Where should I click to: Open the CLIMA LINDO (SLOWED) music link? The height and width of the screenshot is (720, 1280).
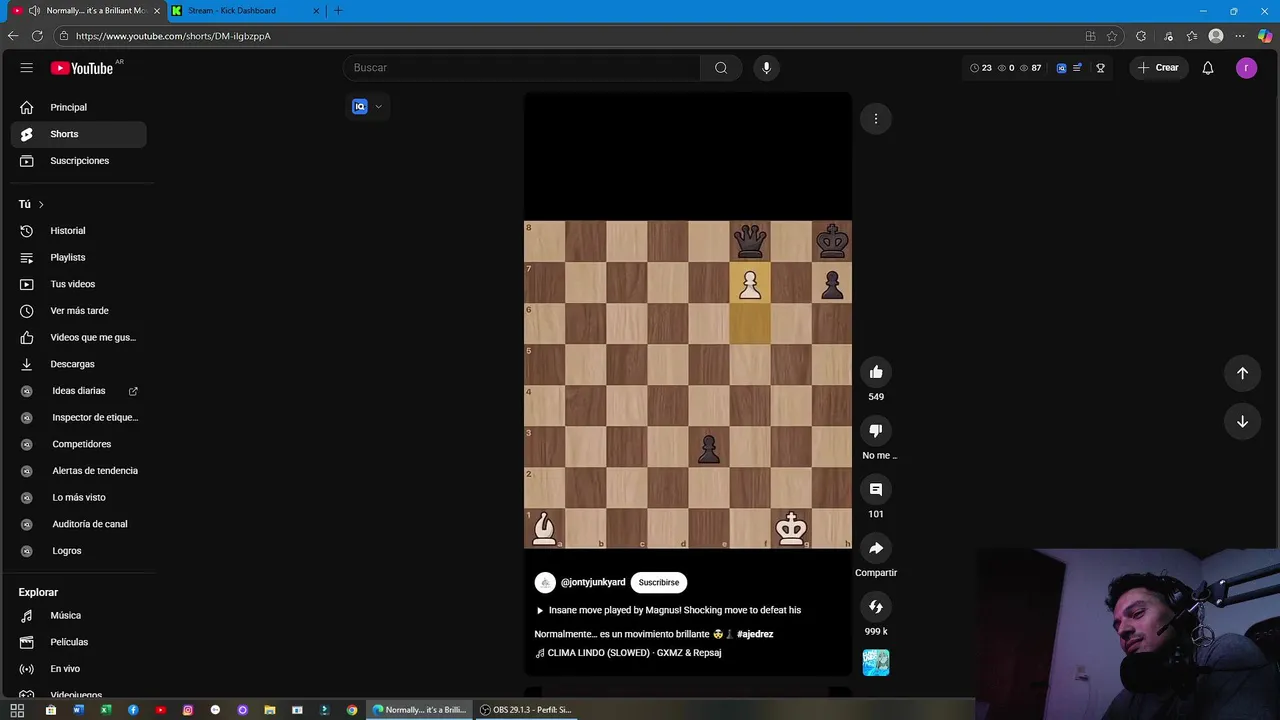coord(628,653)
